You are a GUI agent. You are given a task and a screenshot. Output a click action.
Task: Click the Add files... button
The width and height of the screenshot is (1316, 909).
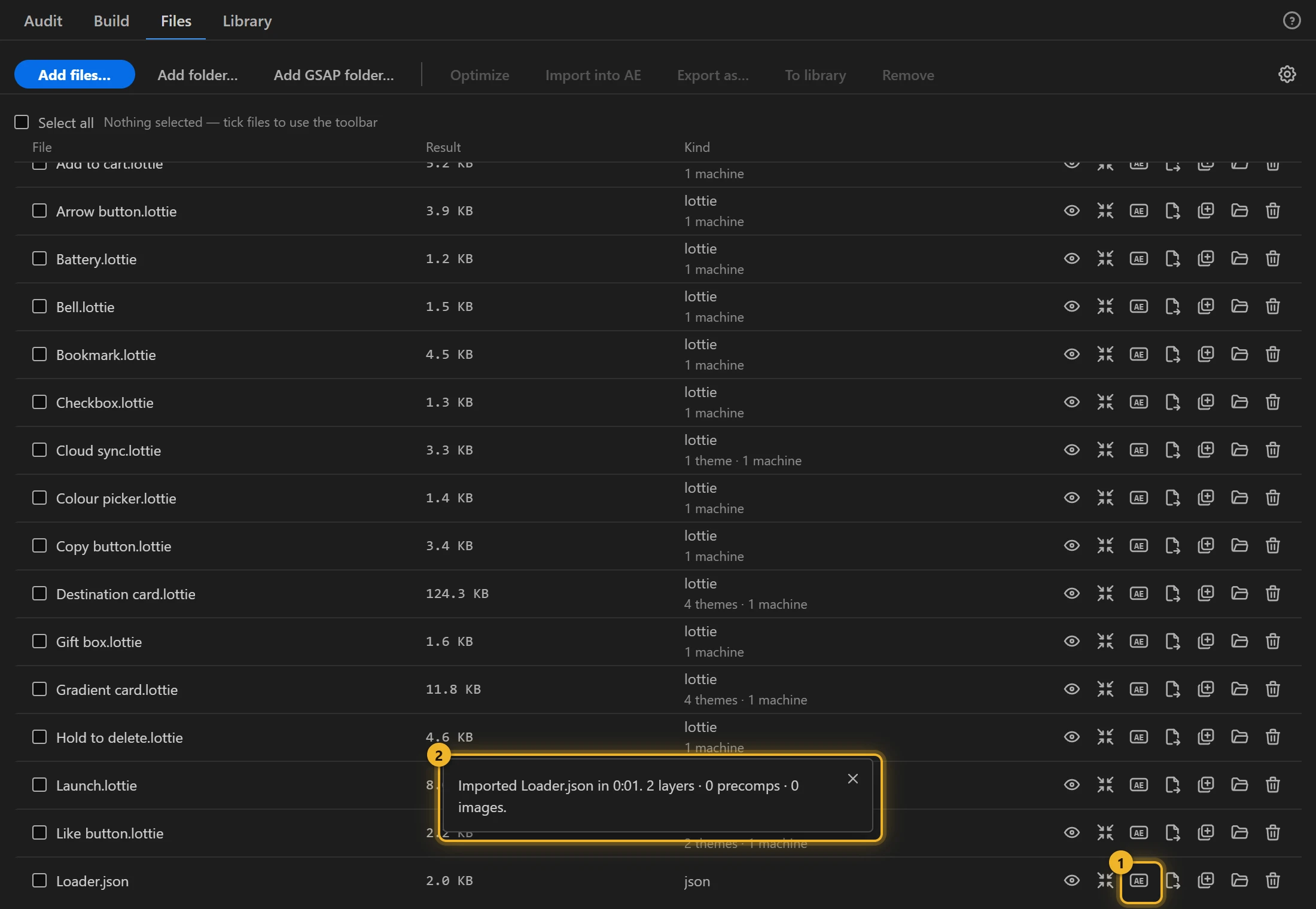click(75, 75)
